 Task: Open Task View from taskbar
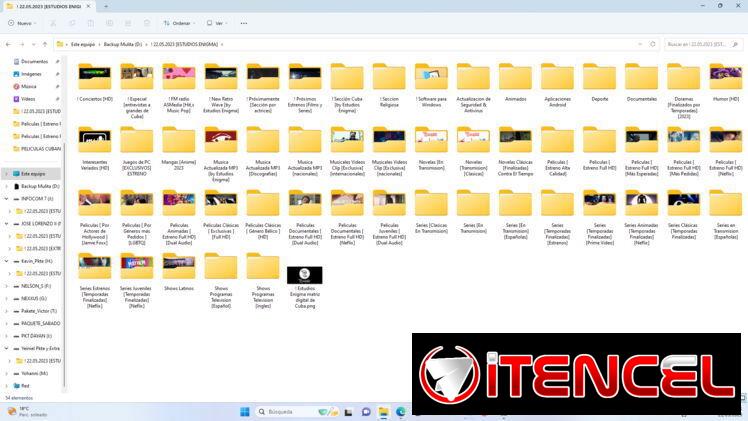(348, 412)
